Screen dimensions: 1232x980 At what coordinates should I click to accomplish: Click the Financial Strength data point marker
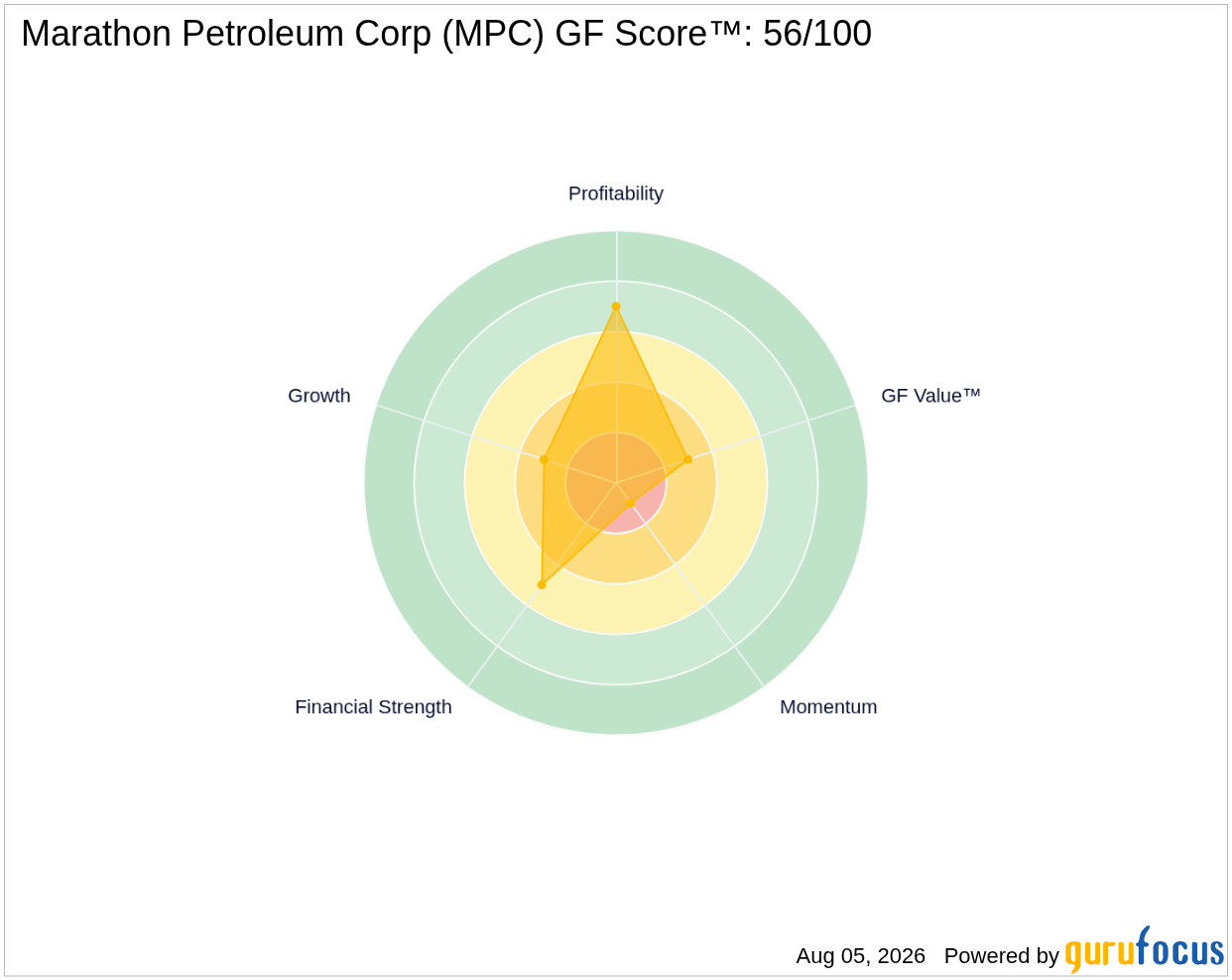[x=542, y=585]
